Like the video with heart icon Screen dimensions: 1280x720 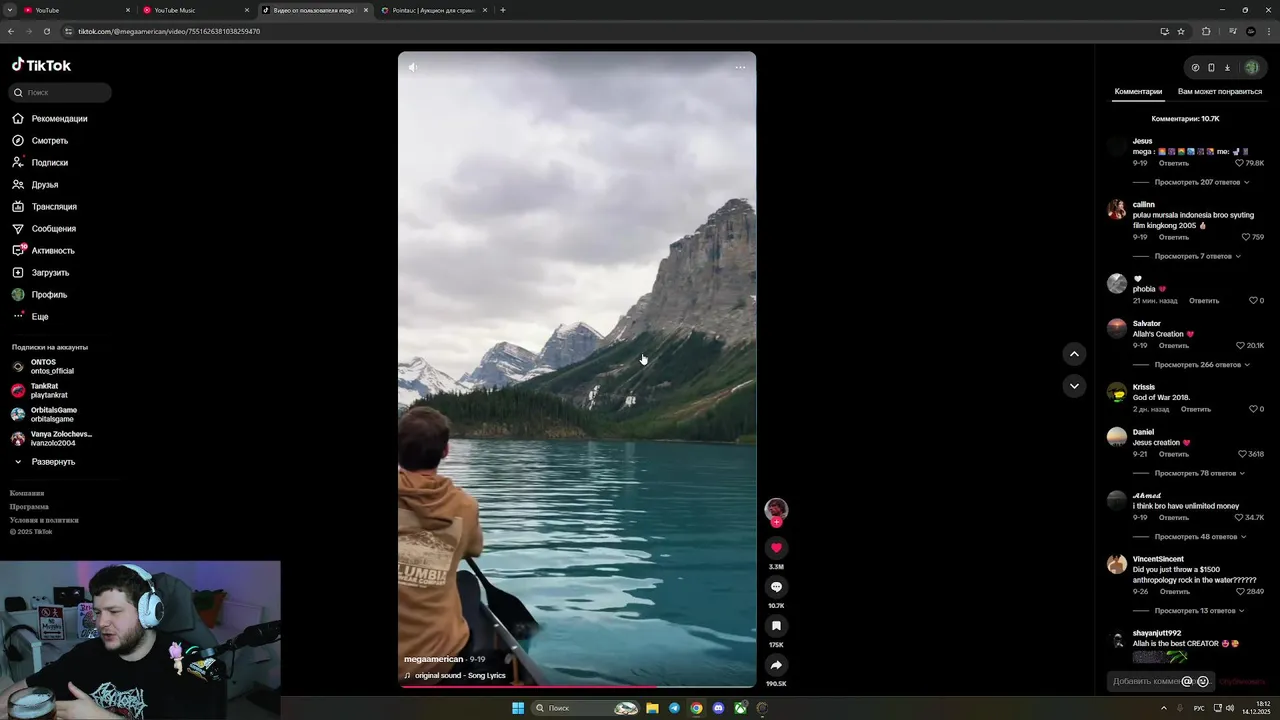776,547
